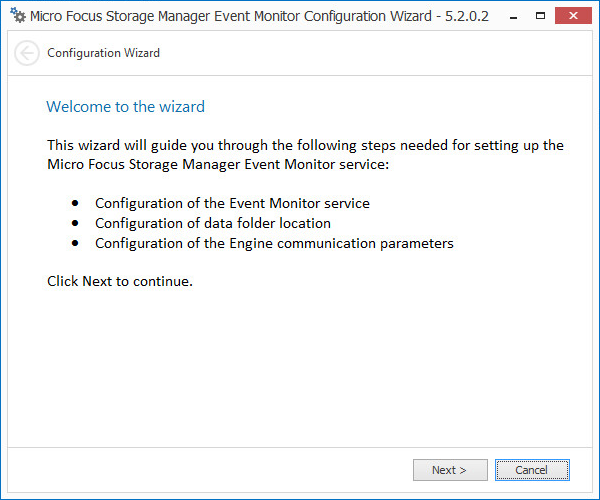Click the Event Monitor service bullet text
The width and height of the screenshot is (600, 500).
coord(232,203)
